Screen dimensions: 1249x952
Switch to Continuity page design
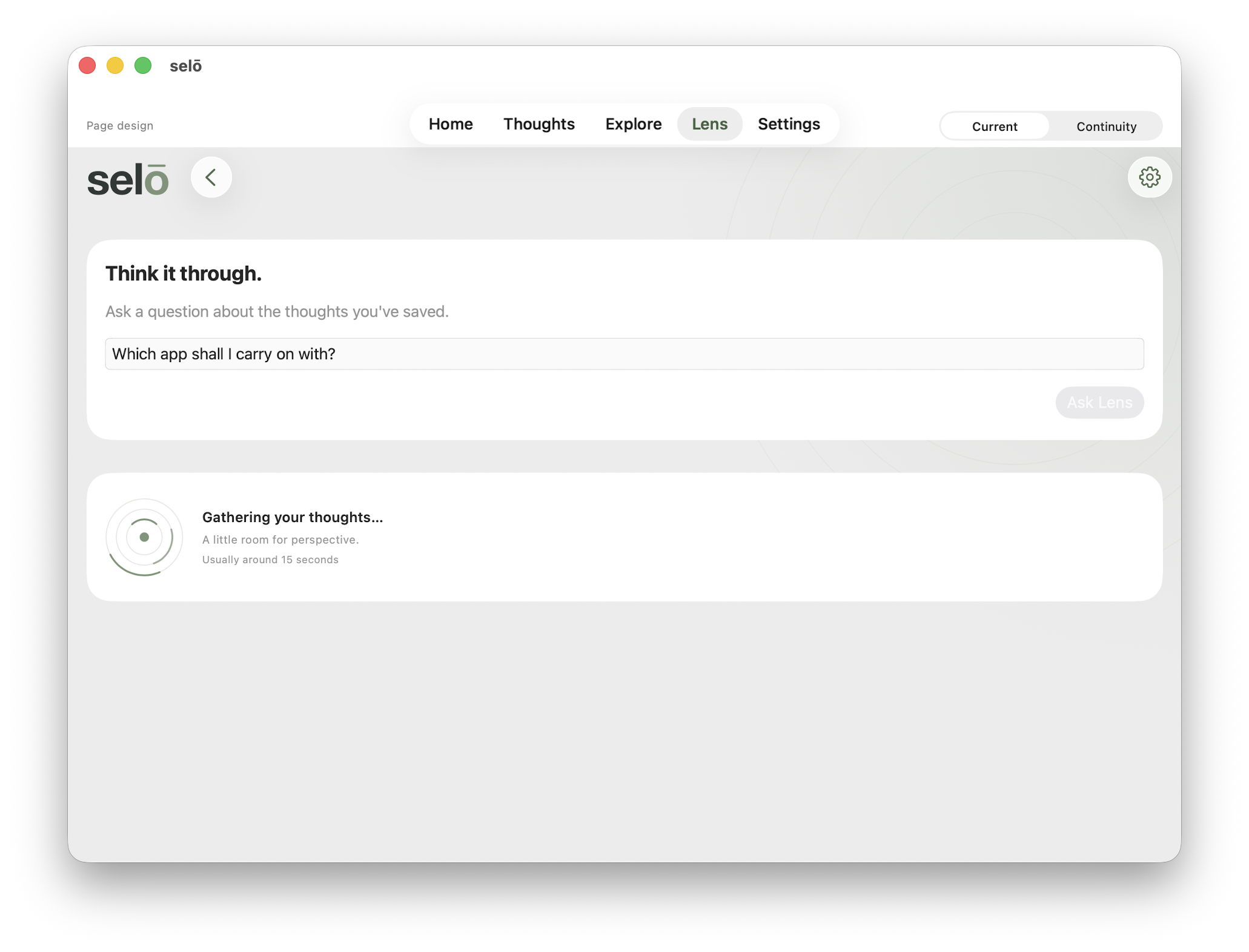pyautogui.click(x=1106, y=126)
